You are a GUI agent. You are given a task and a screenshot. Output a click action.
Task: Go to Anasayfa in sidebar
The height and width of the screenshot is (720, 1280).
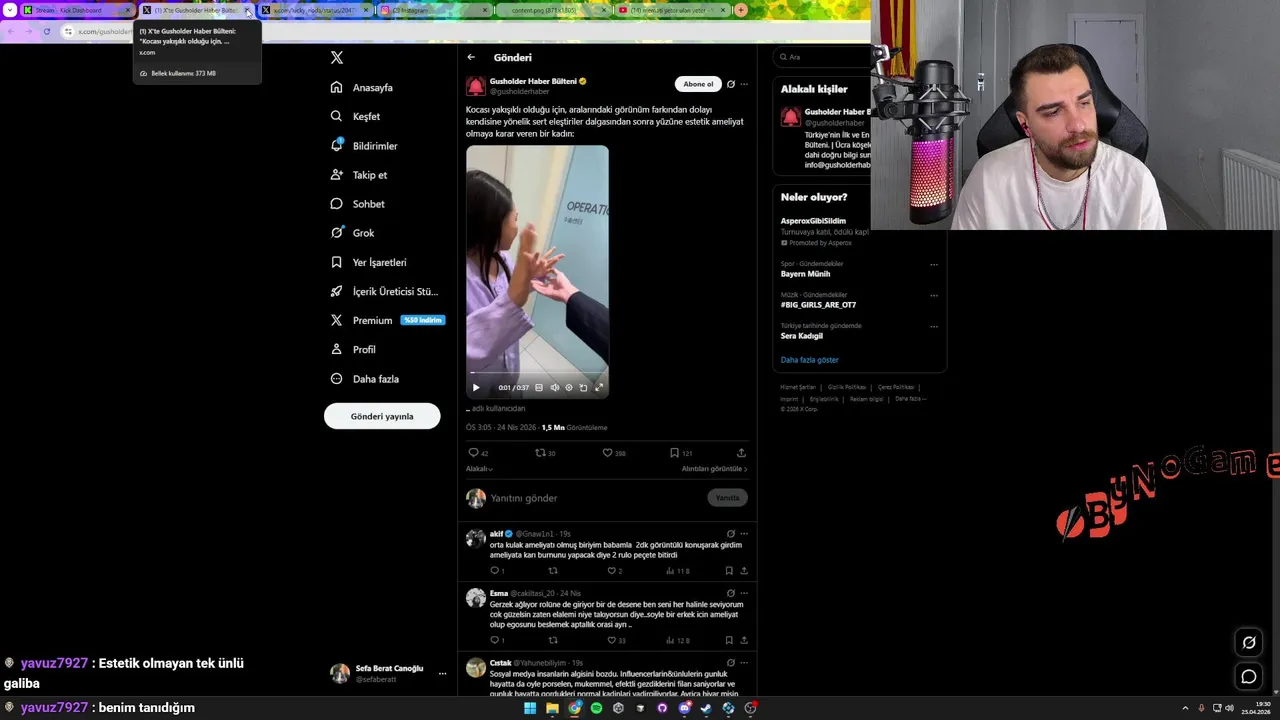coord(362,87)
